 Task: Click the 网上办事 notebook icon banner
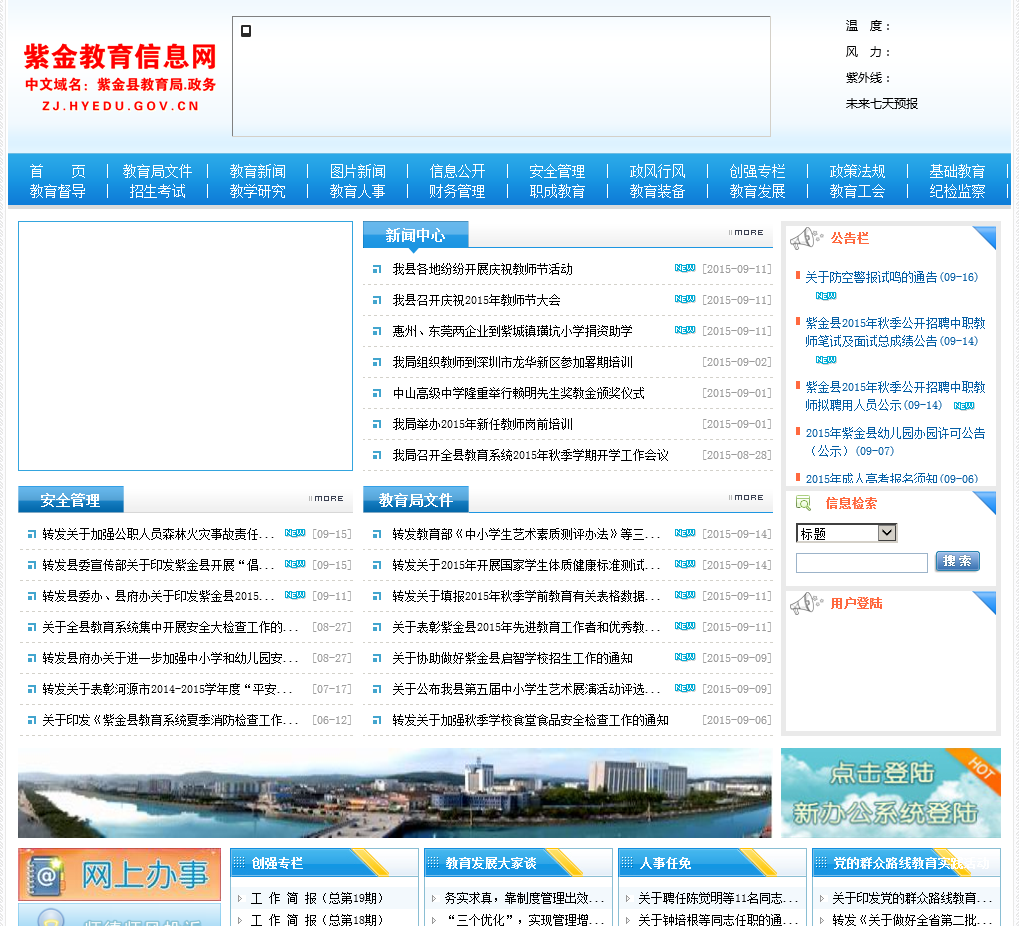tap(119, 875)
